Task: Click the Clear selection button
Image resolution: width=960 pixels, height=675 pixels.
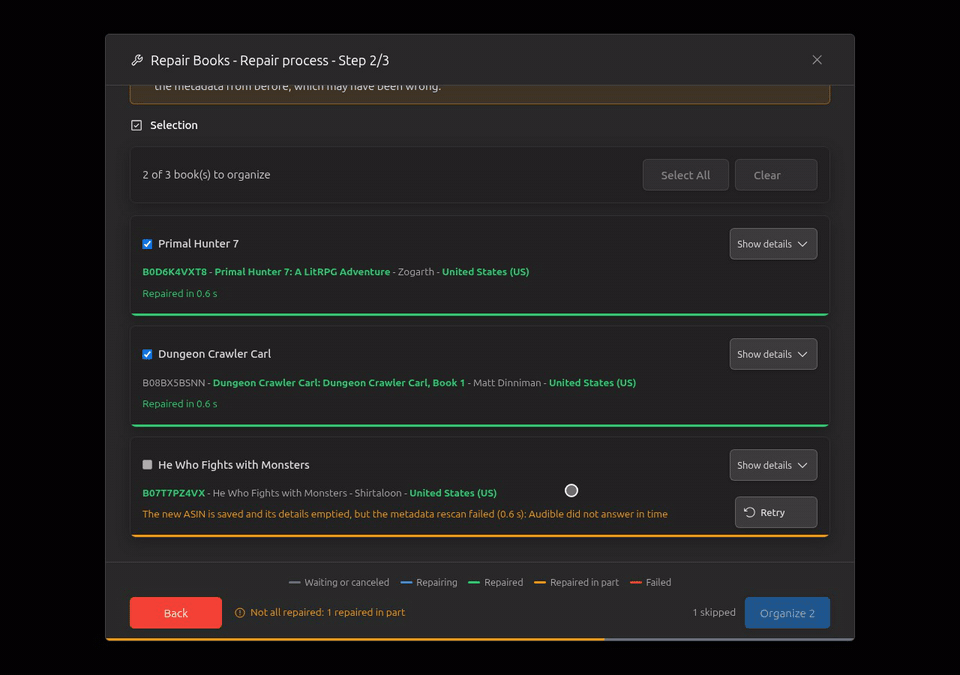Action: pyautogui.click(x=776, y=175)
